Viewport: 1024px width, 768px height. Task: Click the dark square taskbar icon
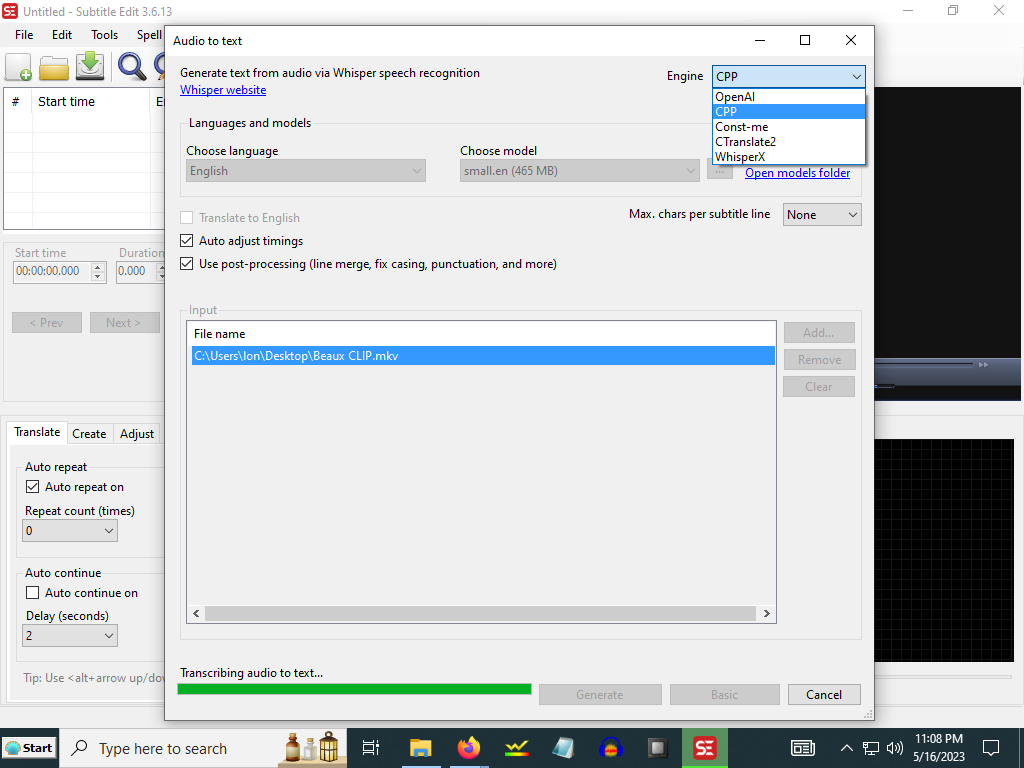click(657, 748)
